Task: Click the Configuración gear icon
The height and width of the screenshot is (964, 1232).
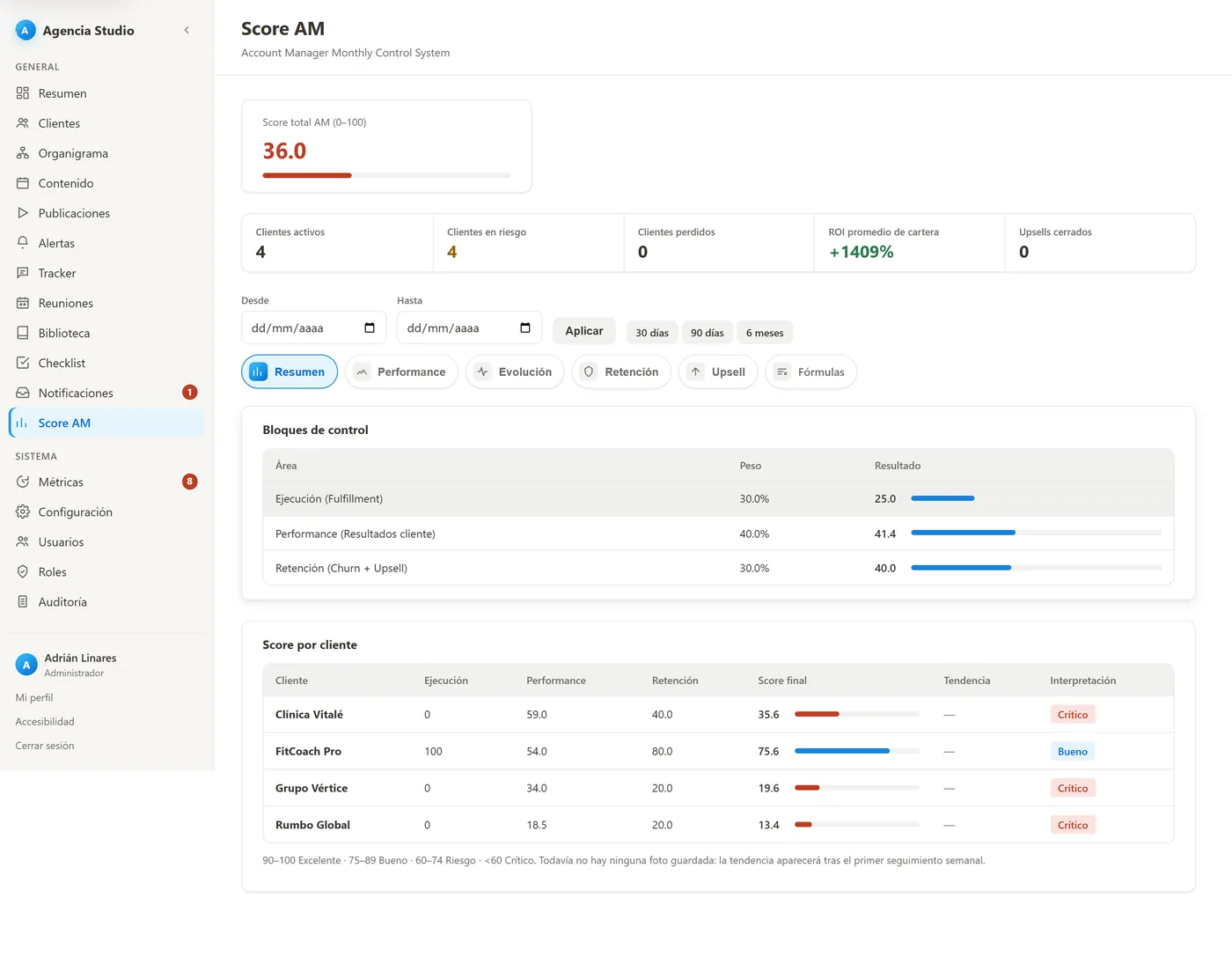Action: click(x=23, y=511)
